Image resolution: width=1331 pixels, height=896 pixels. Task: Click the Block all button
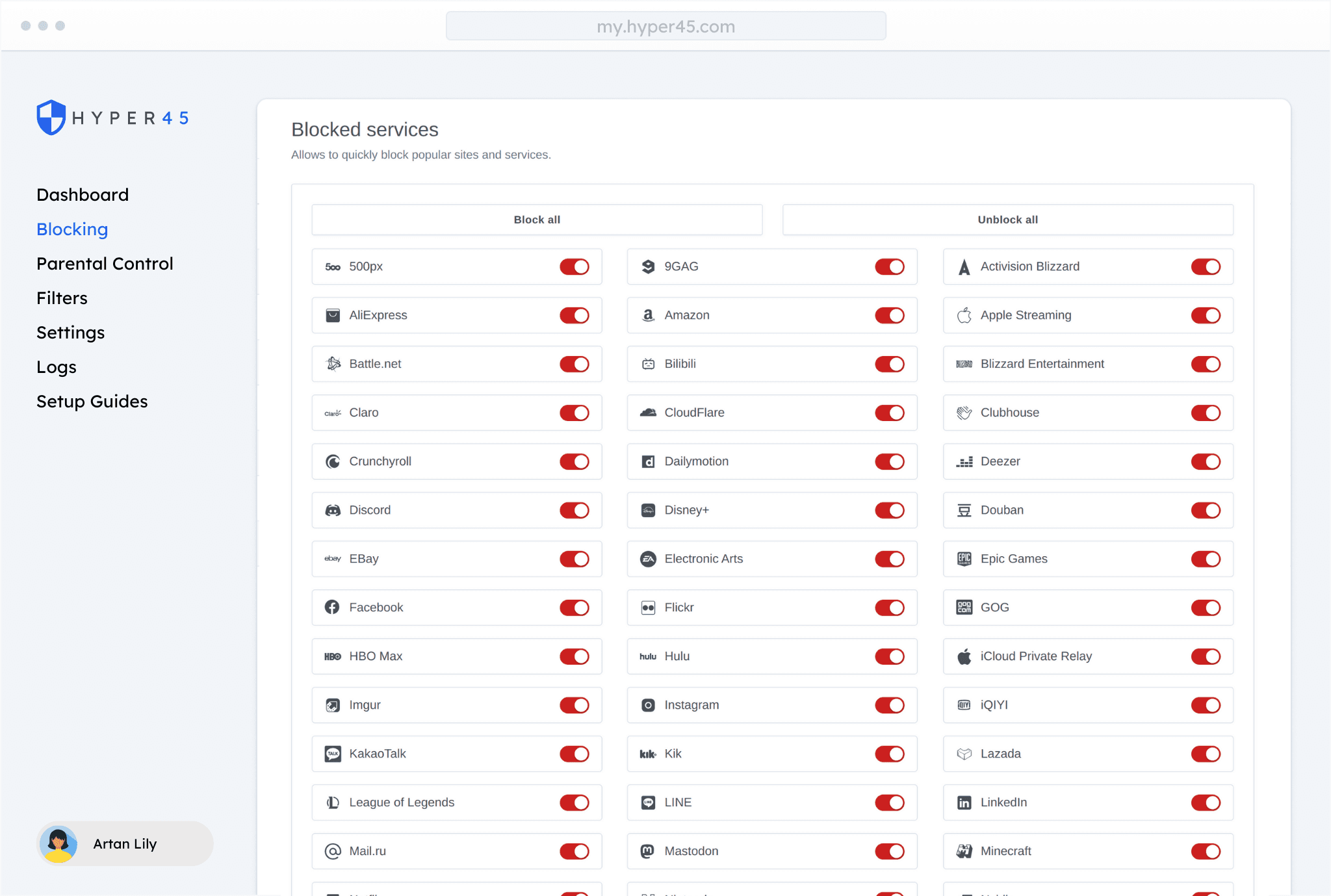tap(537, 220)
